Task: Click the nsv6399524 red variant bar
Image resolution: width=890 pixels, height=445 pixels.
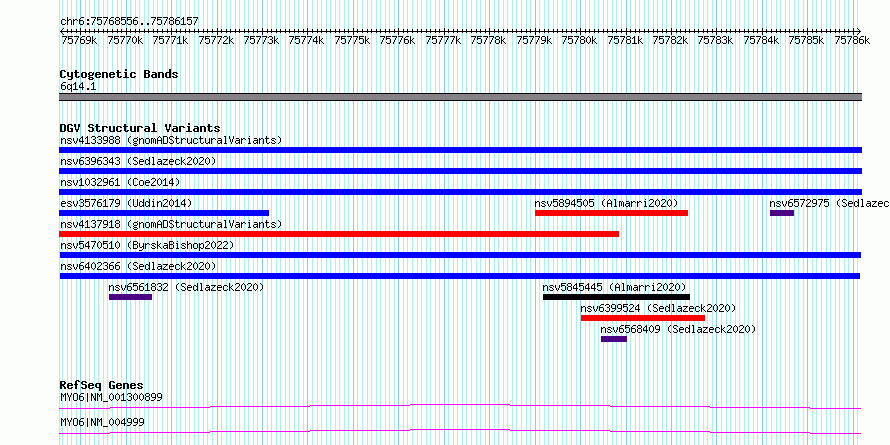Action: pos(643,318)
